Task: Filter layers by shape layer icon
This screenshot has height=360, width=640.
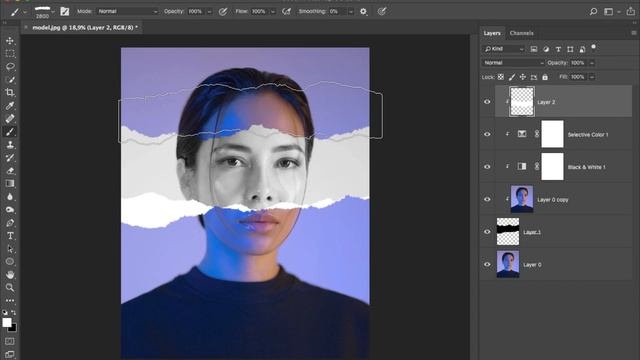Action: [570, 49]
